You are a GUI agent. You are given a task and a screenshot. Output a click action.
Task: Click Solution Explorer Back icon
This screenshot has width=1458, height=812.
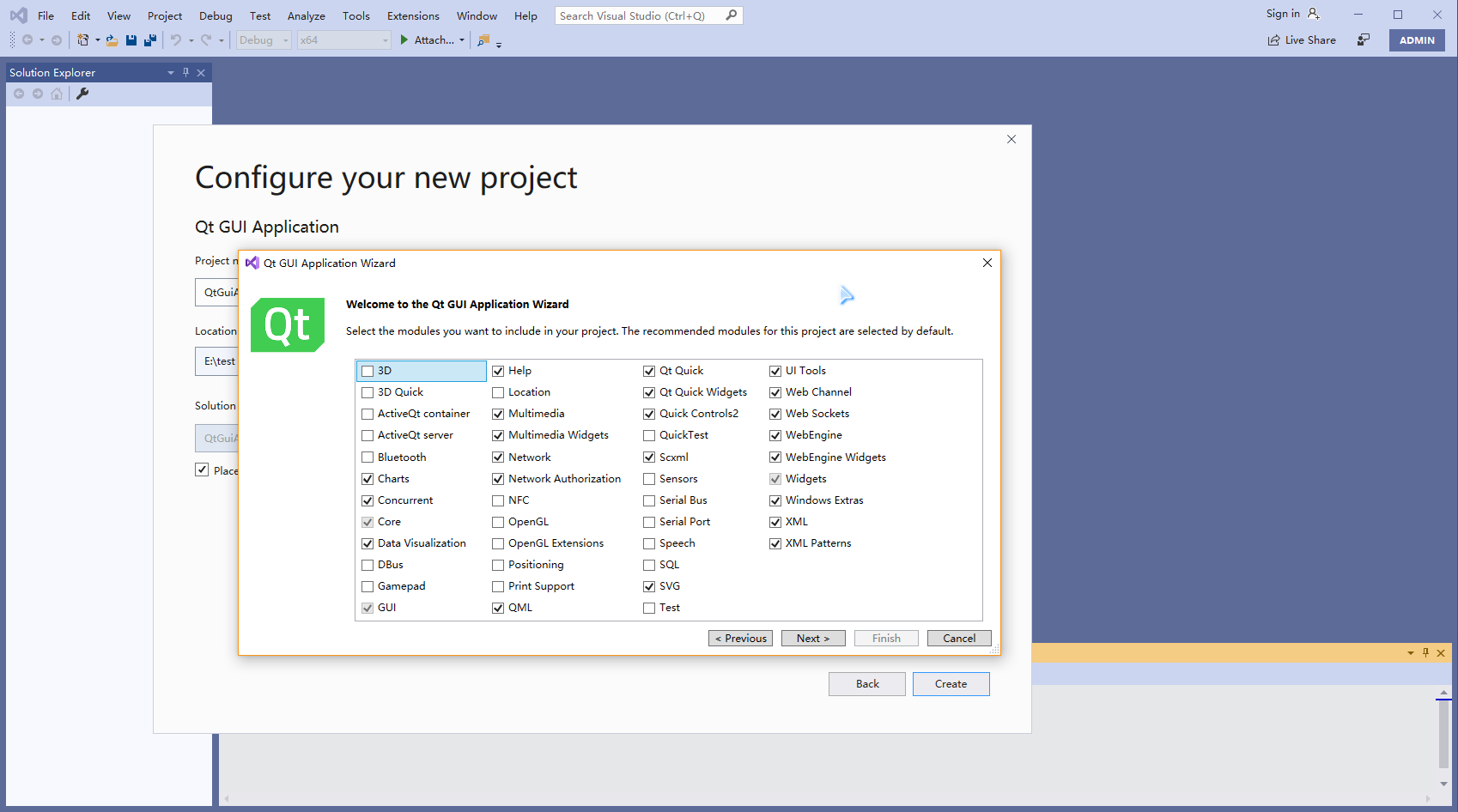(x=19, y=94)
